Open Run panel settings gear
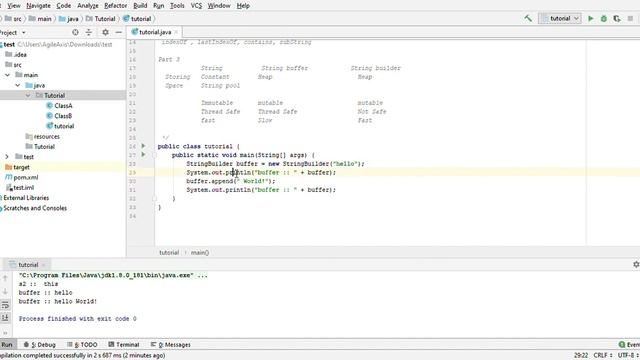Viewport: 640px width, 360px height. 636,264
